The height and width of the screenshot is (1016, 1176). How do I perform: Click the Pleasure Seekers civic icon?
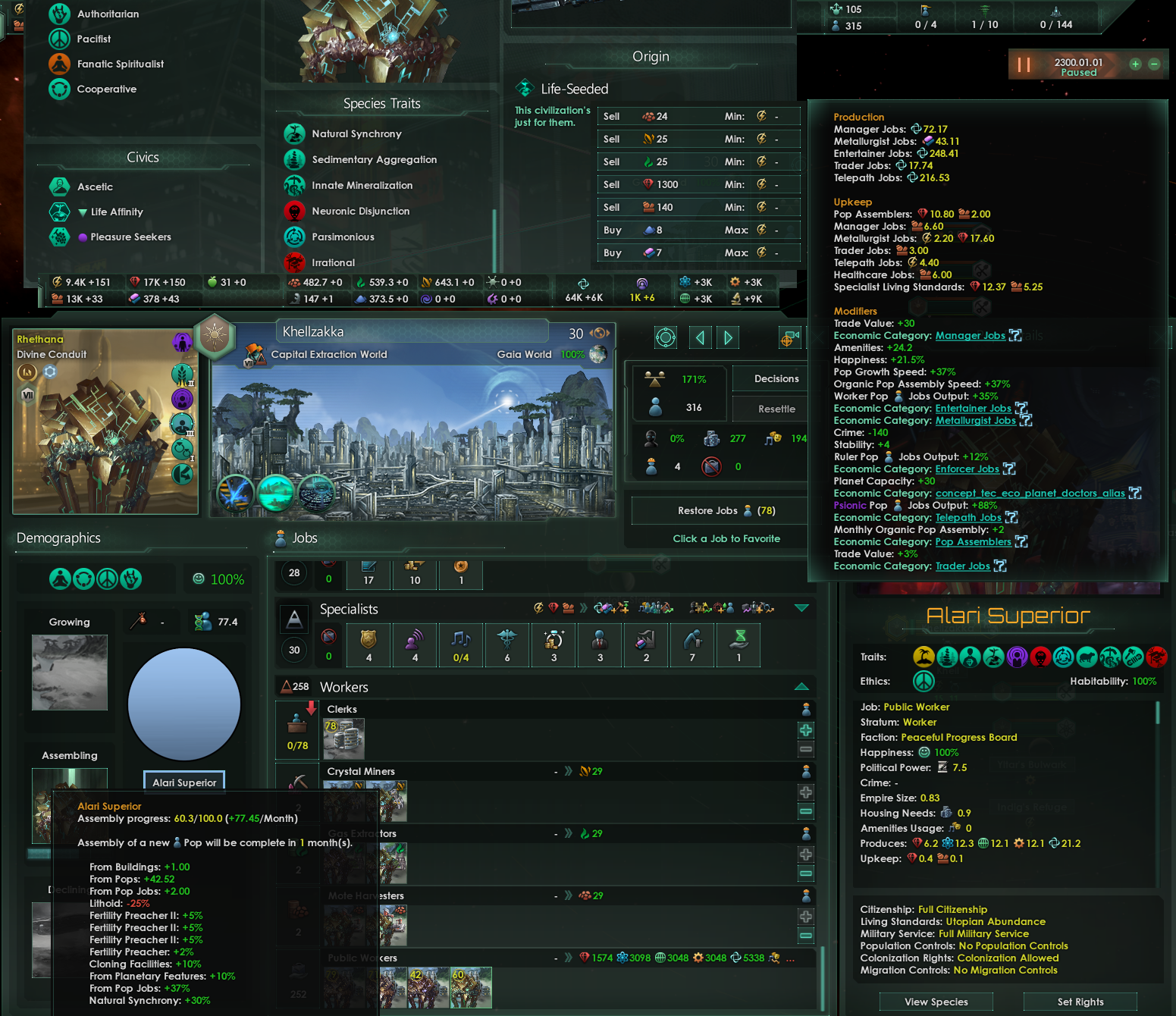(x=59, y=237)
